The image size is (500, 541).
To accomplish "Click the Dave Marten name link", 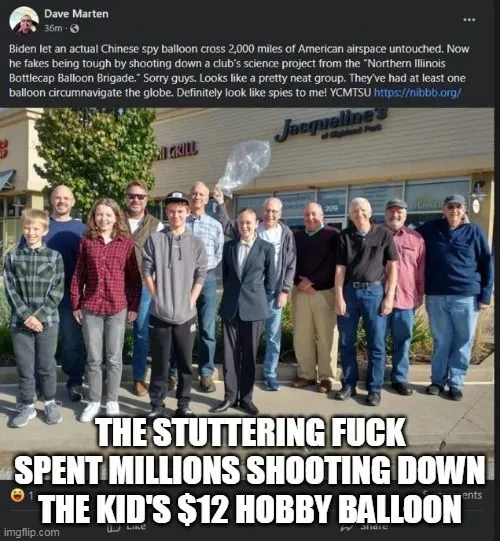I will 76,14.
